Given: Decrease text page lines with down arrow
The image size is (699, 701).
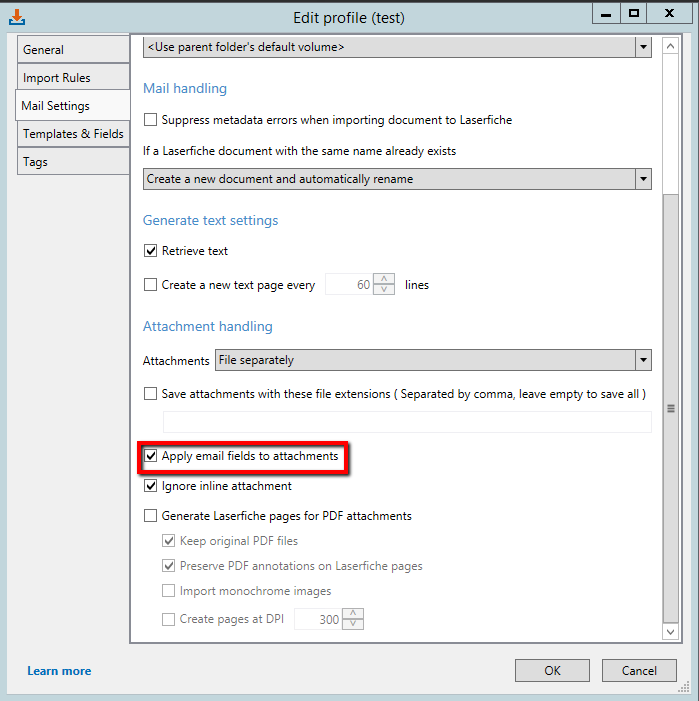Looking at the screenshot, I should click(x=384, y=290).
